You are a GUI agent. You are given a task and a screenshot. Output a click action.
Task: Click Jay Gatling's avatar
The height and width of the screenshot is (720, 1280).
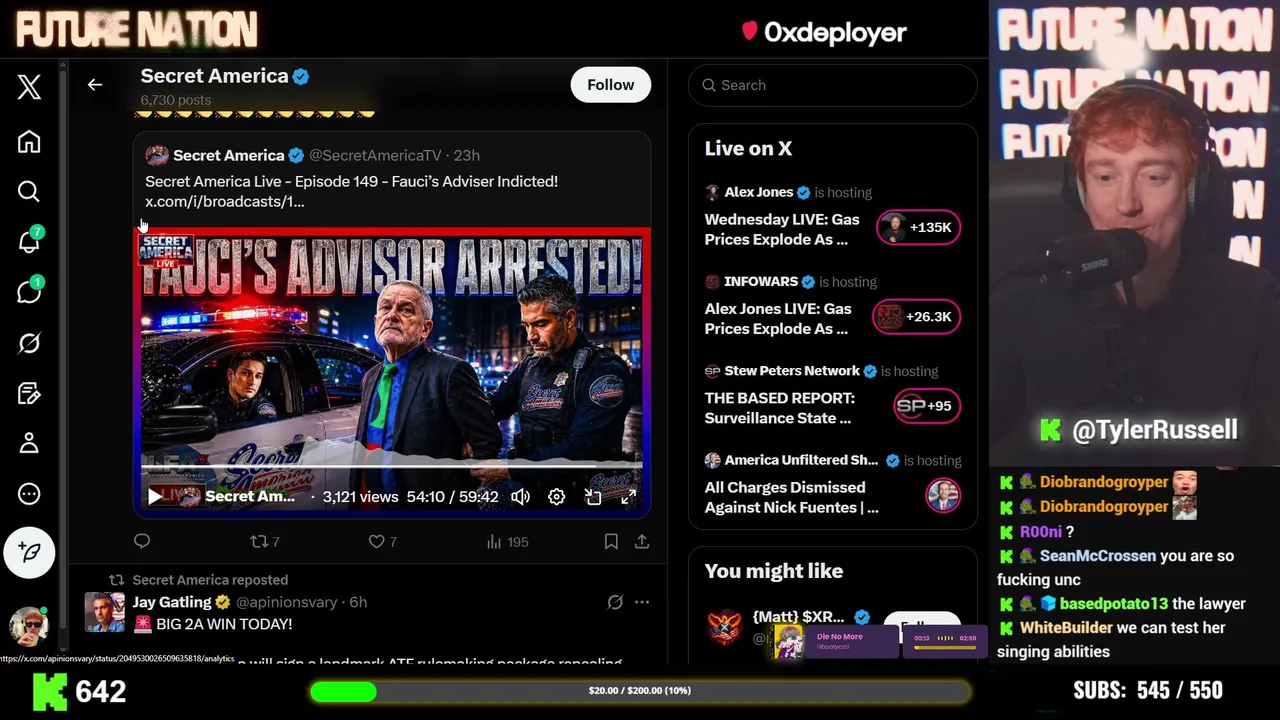(x=104, y=612)
